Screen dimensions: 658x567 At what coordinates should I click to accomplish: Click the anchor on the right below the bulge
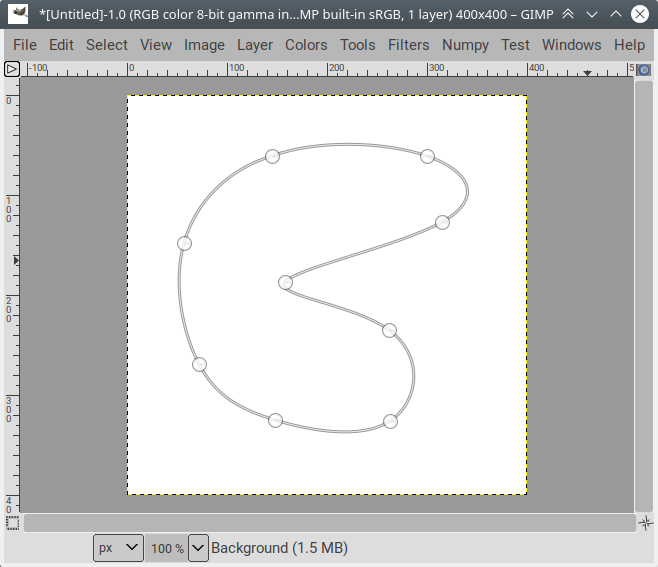tap(442, 222)
